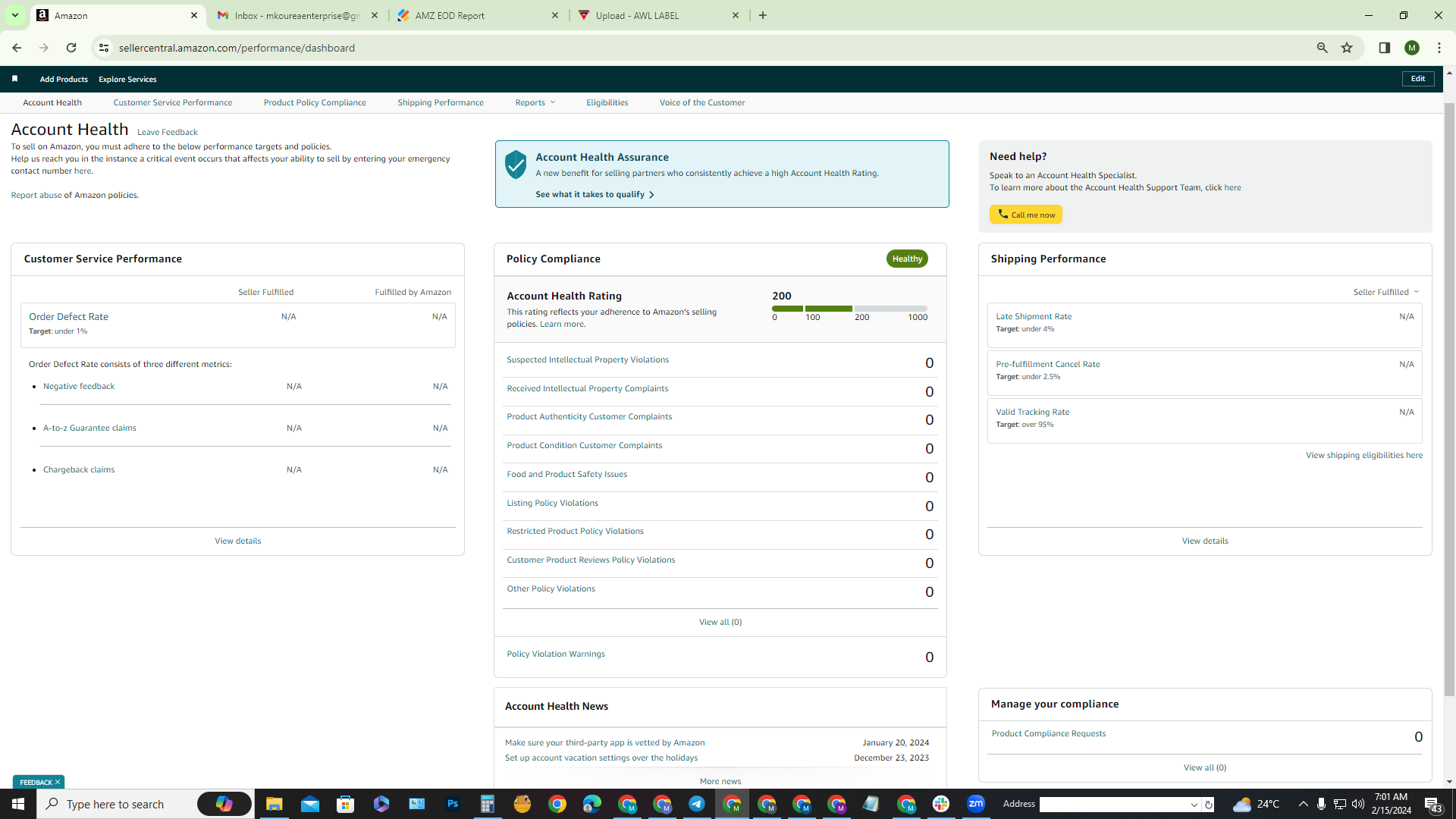Click the page vertical scrollbar
The image size is (1456, 819).
pyautogui.click(x=1449, y=398)
